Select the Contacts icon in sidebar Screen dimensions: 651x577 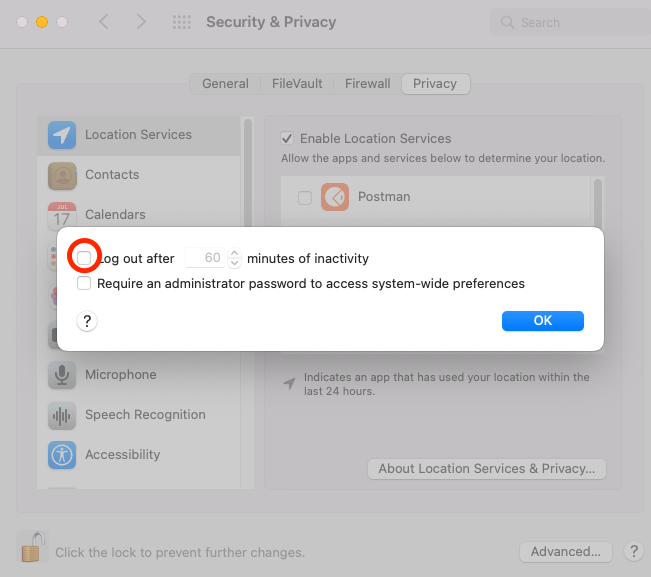[62, 175]
